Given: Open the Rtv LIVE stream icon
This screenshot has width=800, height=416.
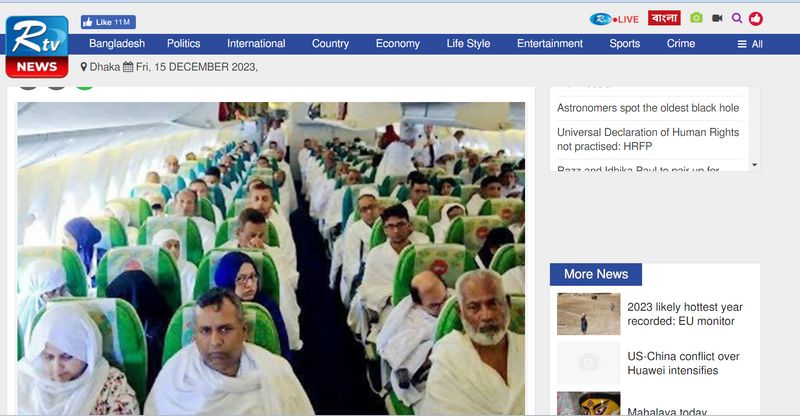Looking at the screenshot, I should click(614, 19).
